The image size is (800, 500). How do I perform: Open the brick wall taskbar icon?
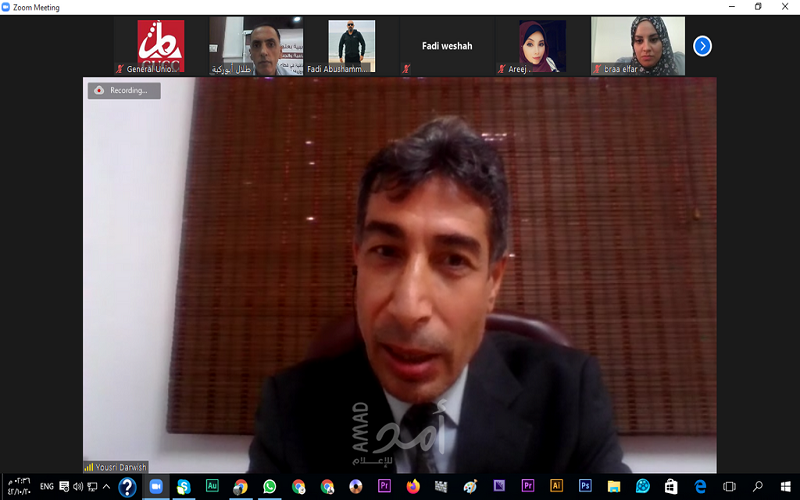point(441,487)
